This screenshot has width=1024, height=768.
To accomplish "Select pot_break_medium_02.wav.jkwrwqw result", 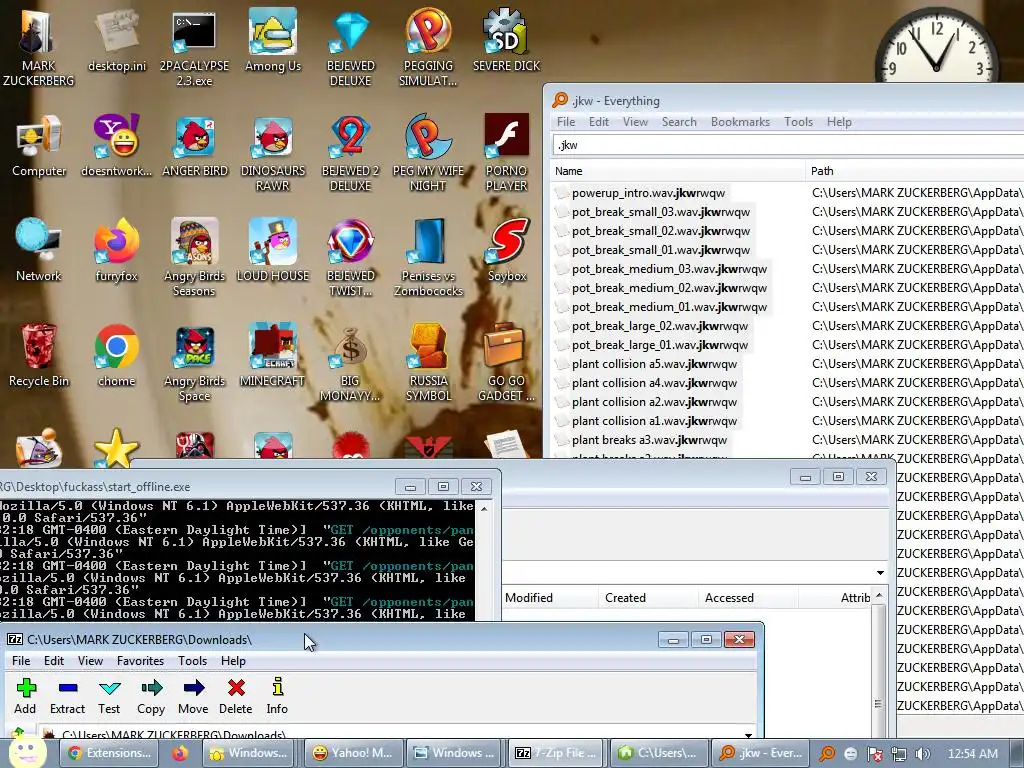I will tap(669, 288).
